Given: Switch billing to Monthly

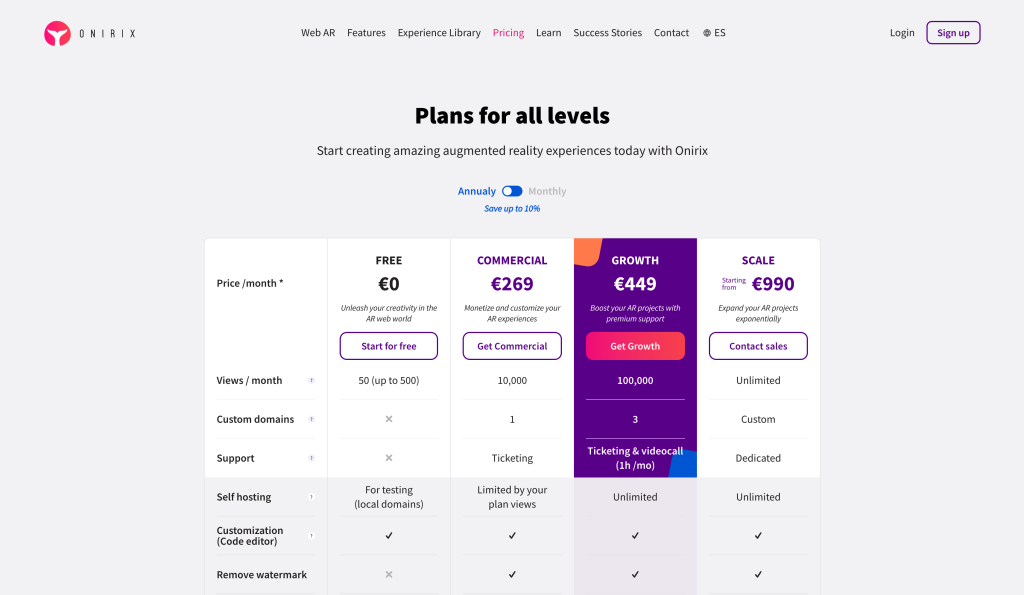Looking at the screenshot, I should [547, 191].
